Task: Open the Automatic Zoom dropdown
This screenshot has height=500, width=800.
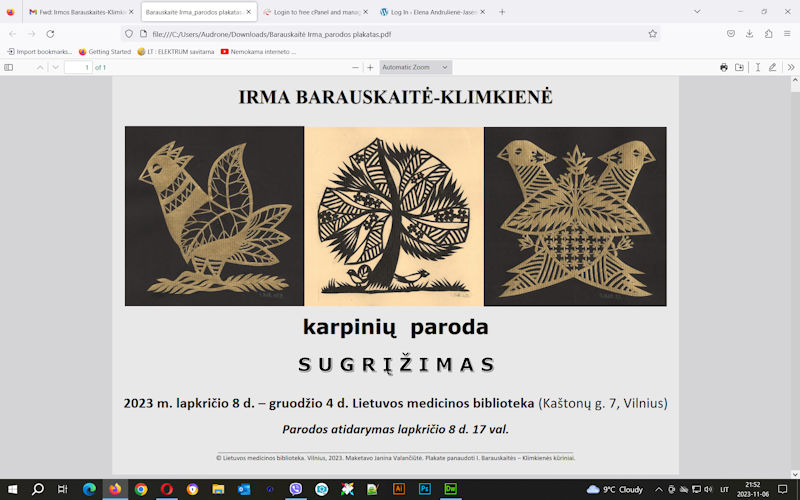Action: [x=415, y=67]
